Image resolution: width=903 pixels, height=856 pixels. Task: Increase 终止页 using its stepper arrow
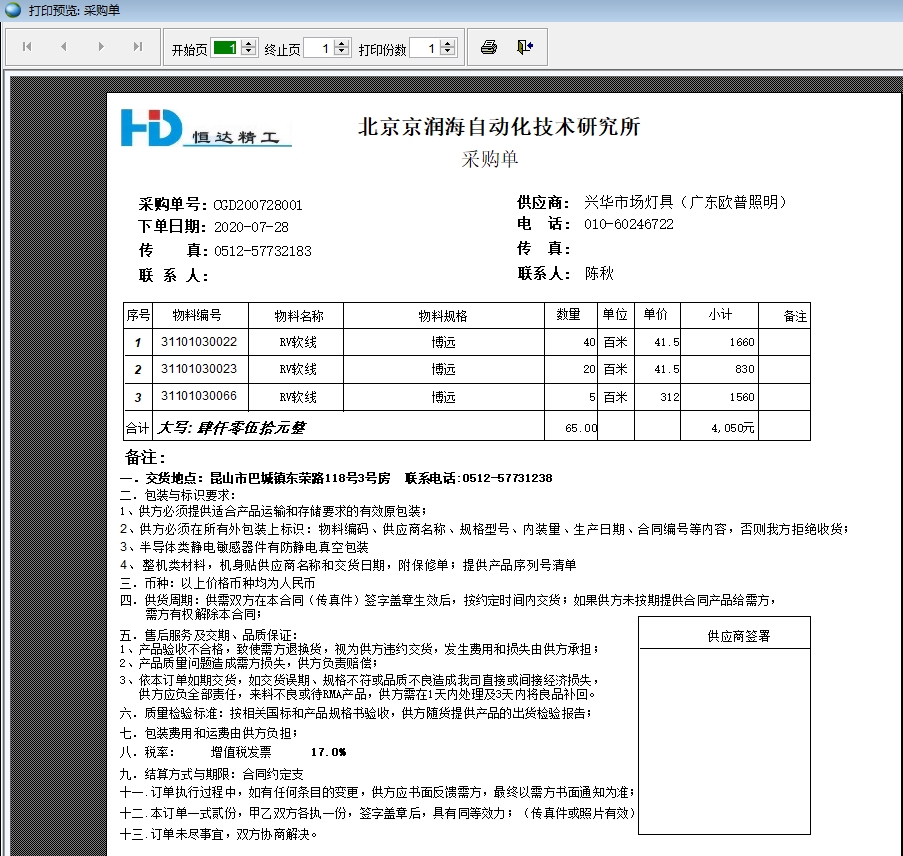(x=340, y=42)
